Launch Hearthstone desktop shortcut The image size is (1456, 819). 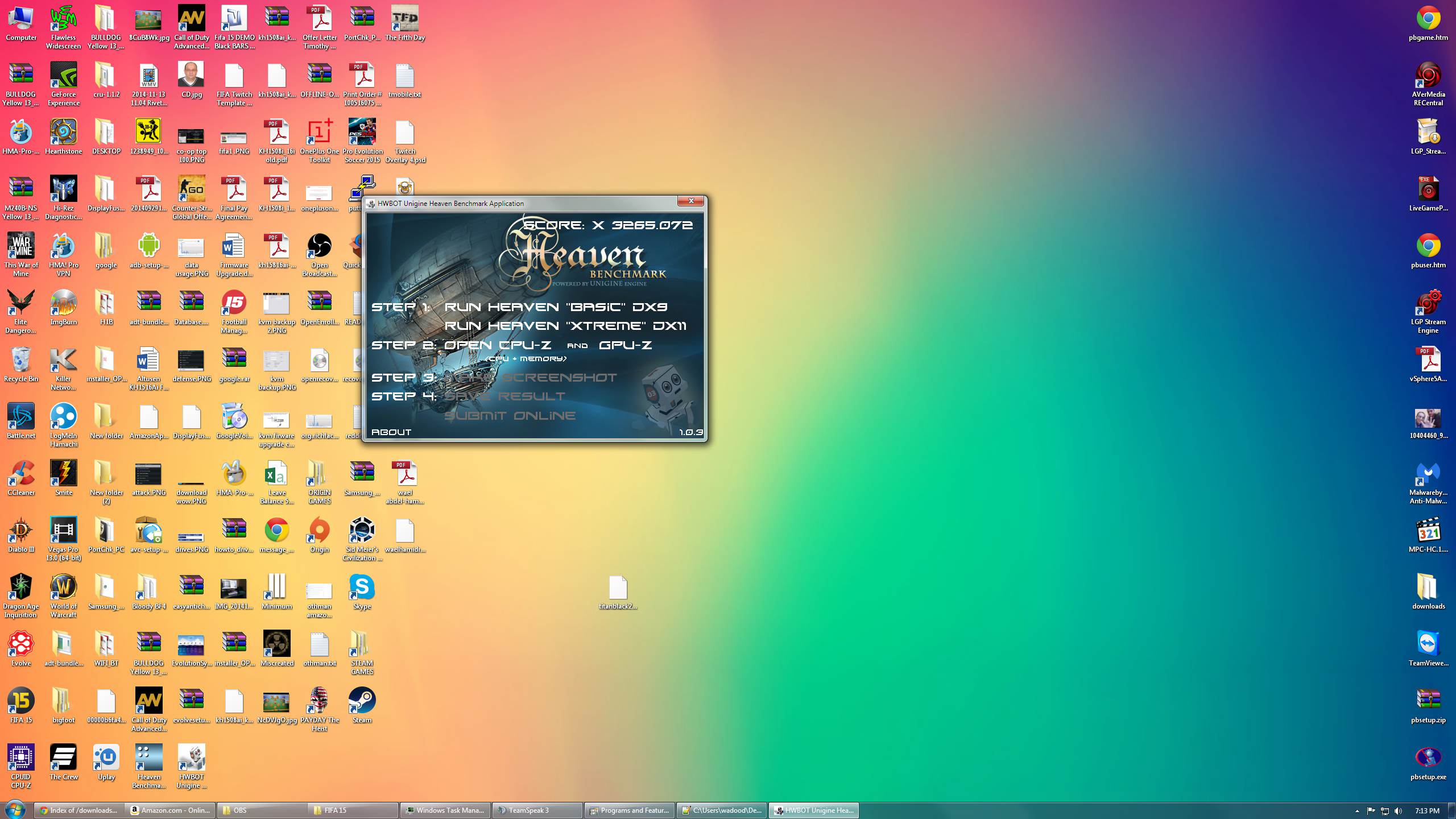(x=64, y=137)
